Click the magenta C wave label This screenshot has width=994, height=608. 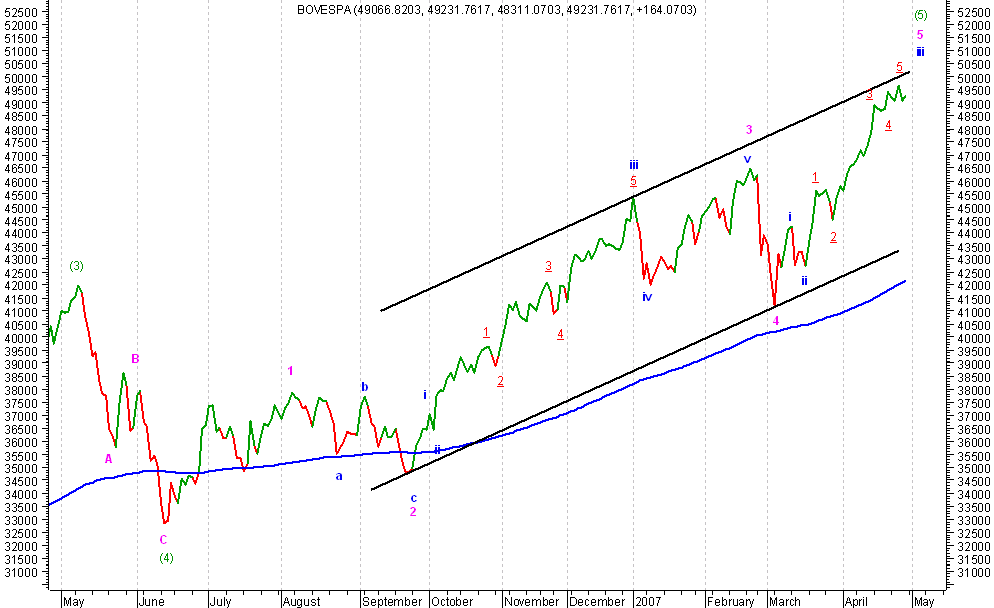[163, 540]
